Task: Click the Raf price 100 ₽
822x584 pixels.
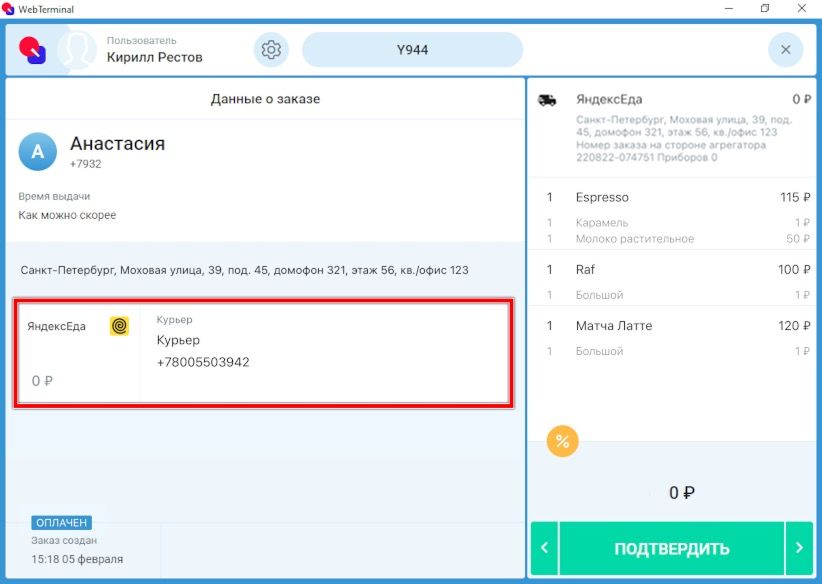Action: pyautogui.click(x=794, y=269)
